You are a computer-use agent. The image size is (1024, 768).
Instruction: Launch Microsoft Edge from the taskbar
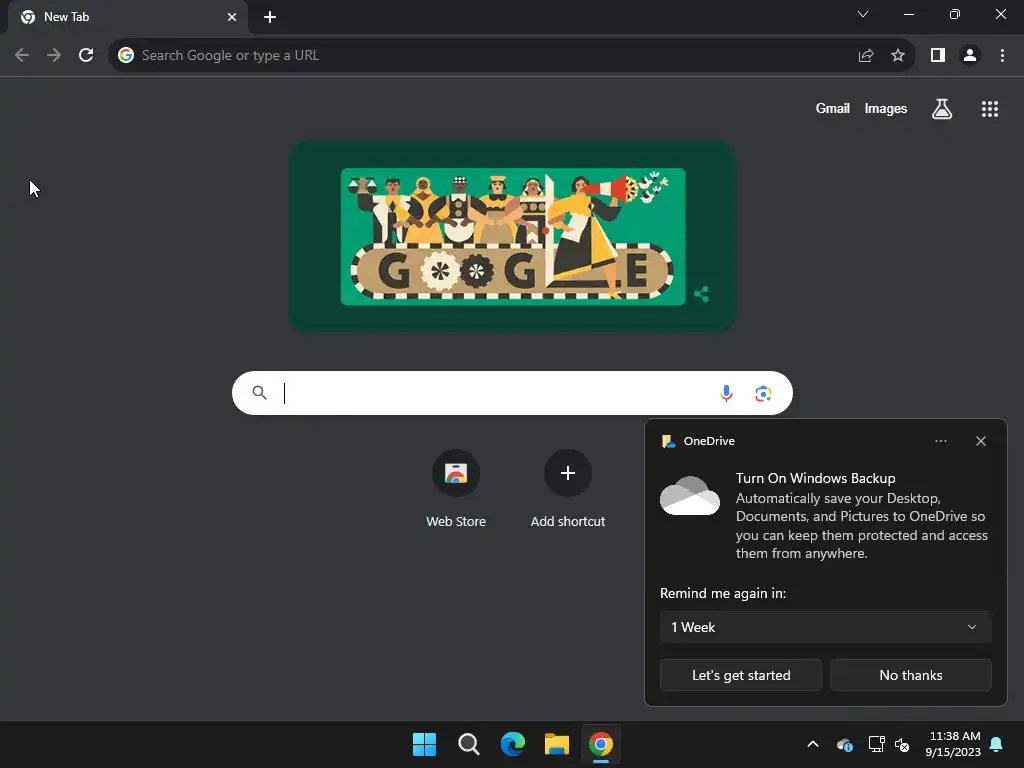[513, 744]
